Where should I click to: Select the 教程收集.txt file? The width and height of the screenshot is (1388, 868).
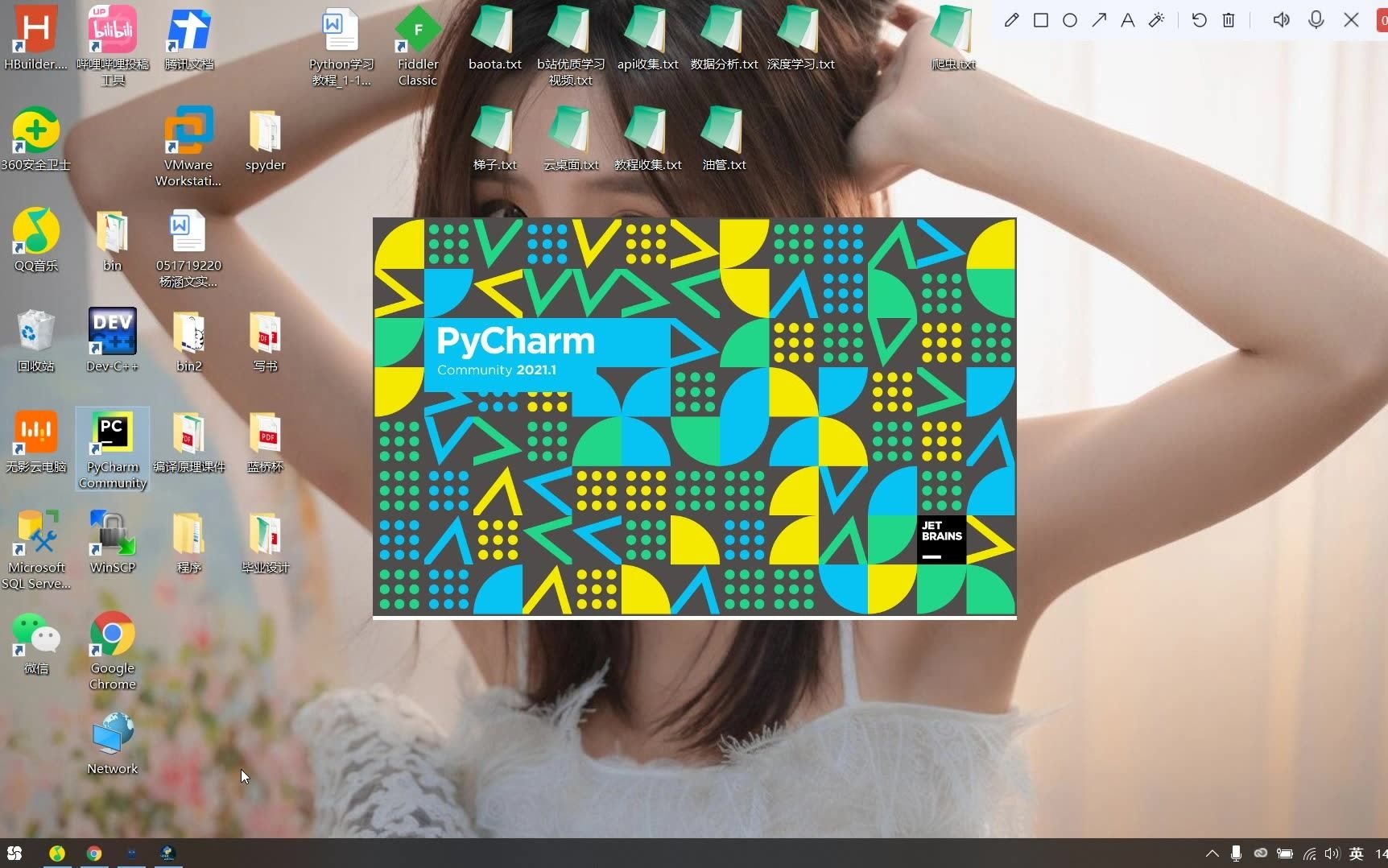pos(647,139)
